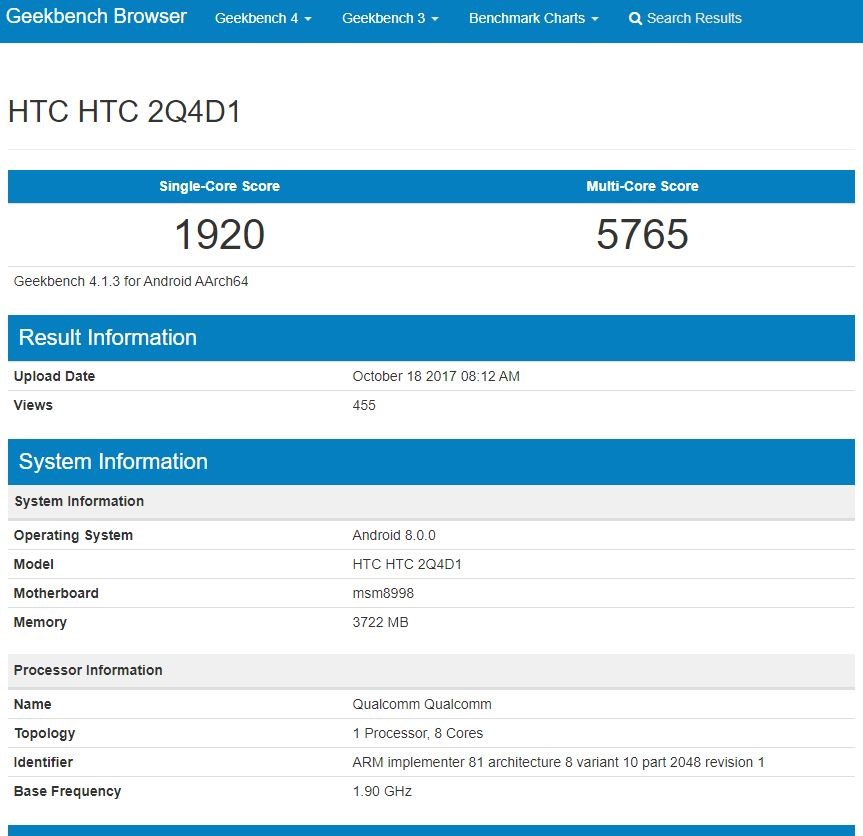Select the single-core score value 1920

219,235
